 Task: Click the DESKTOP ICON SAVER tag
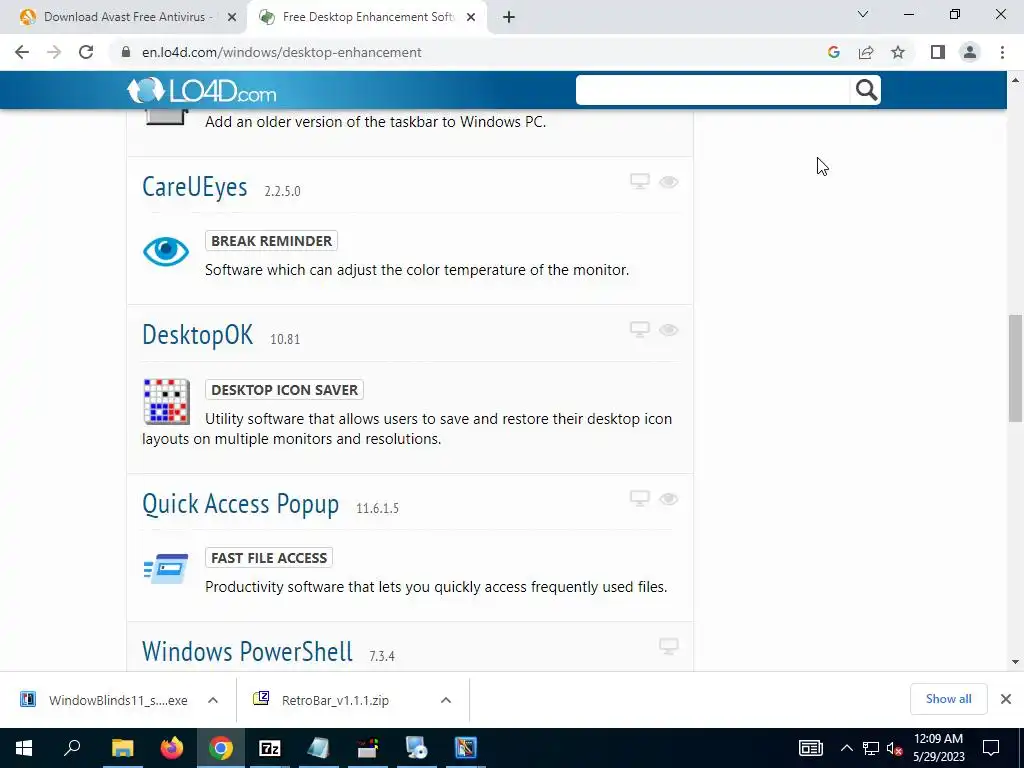284,390
